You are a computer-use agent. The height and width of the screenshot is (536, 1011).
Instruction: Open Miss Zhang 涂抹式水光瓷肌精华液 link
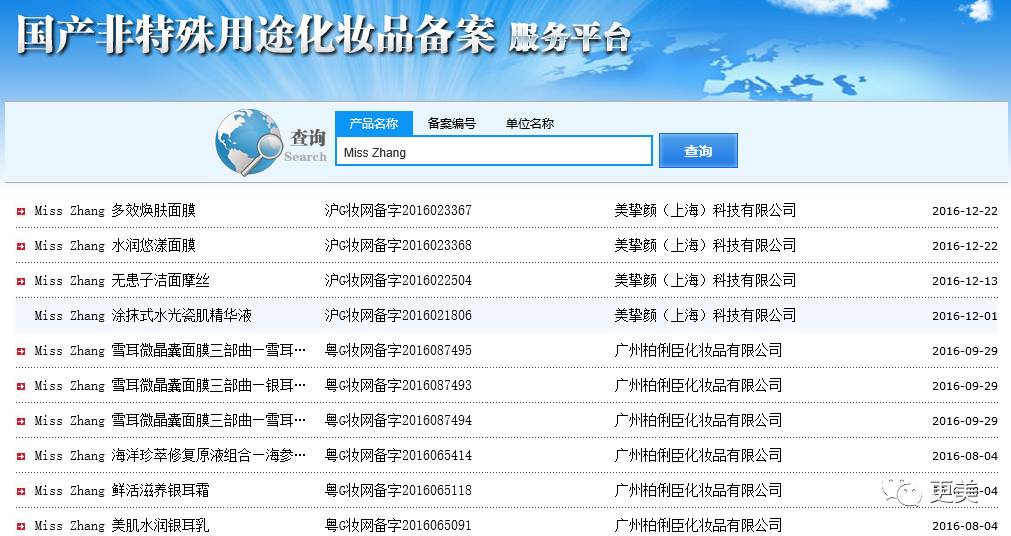click(143, 315)
